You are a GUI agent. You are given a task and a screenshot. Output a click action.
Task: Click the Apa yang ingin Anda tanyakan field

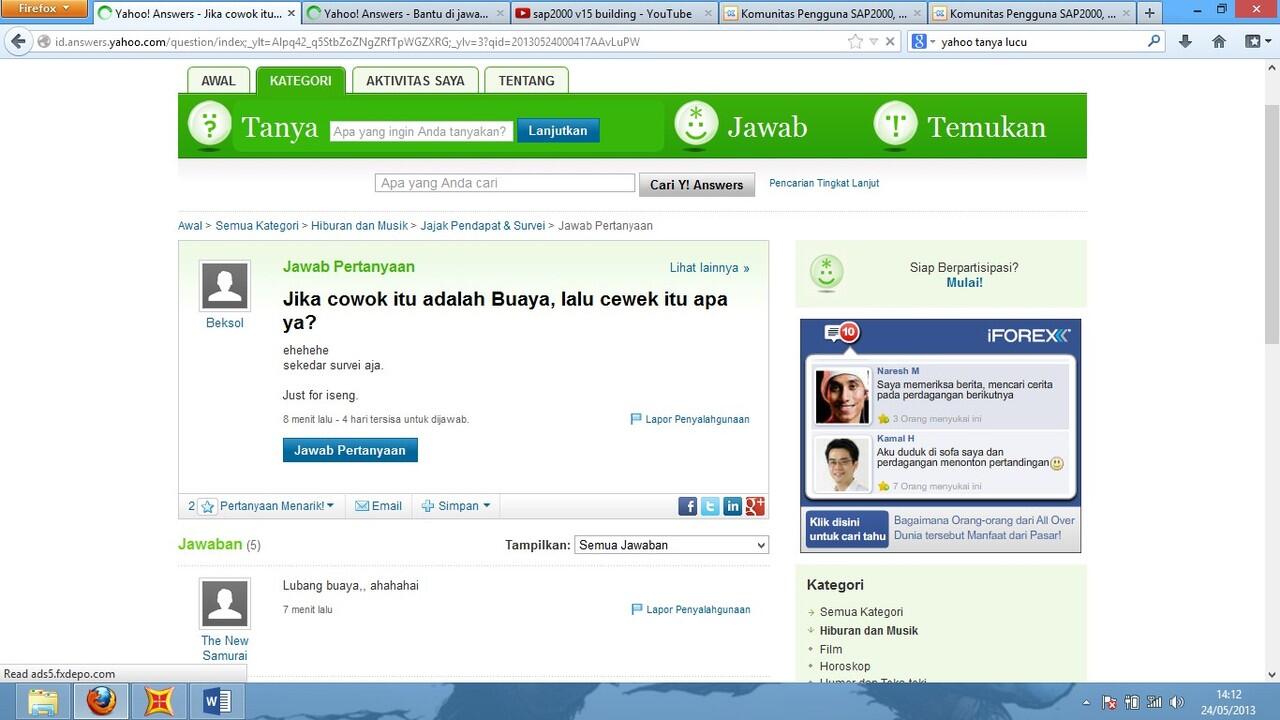[x=421, y=131]
